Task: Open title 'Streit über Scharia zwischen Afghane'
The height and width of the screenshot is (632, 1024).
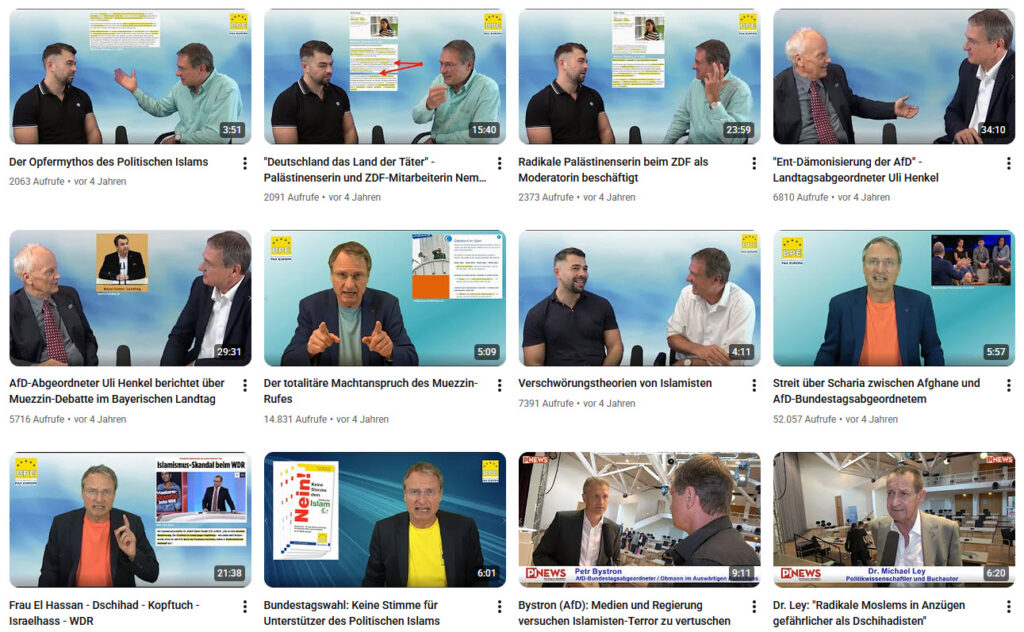Action: (876, 391)
